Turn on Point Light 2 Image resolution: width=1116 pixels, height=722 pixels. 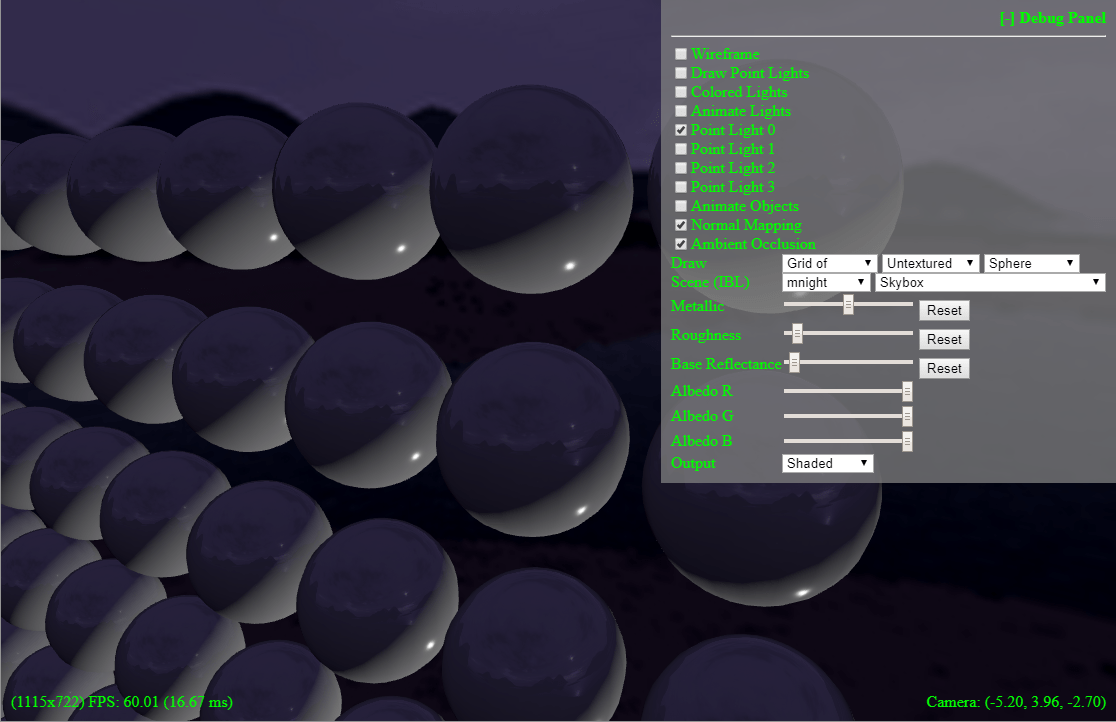[681, 168]
